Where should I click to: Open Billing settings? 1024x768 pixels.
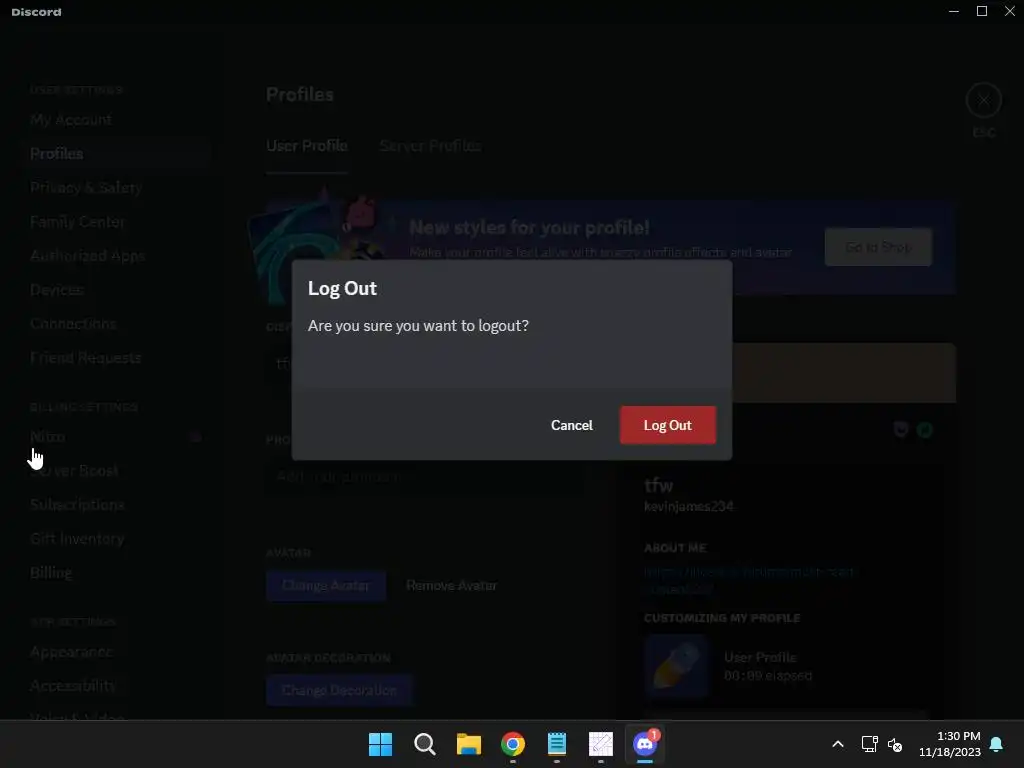pyautogui.click(x=51, y=572)
